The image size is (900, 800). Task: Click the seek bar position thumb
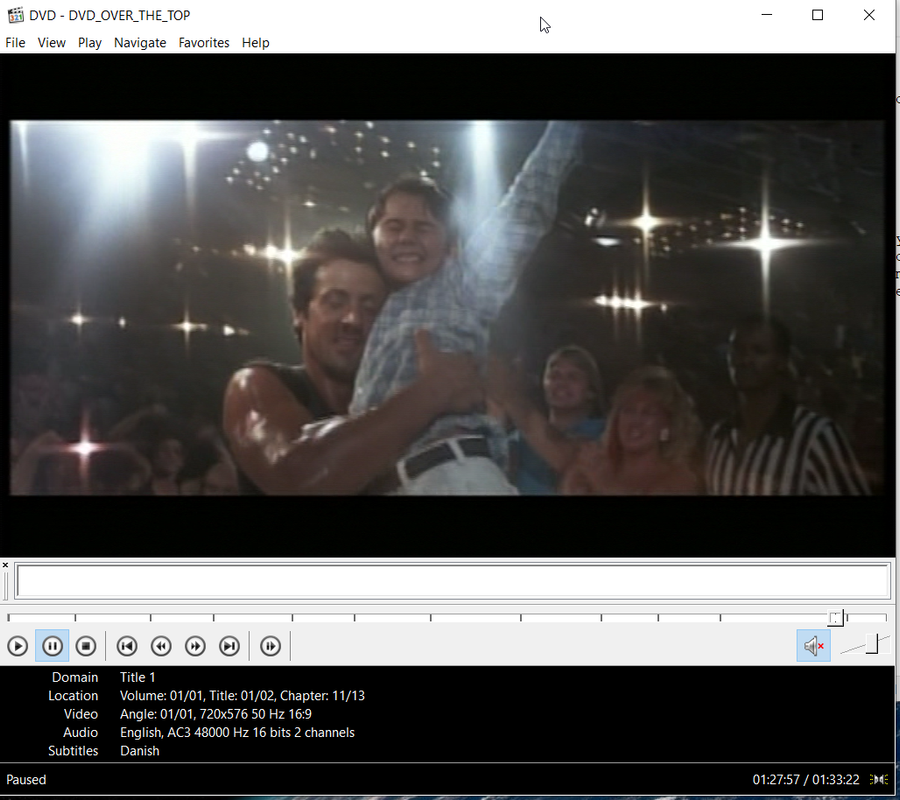836,618
